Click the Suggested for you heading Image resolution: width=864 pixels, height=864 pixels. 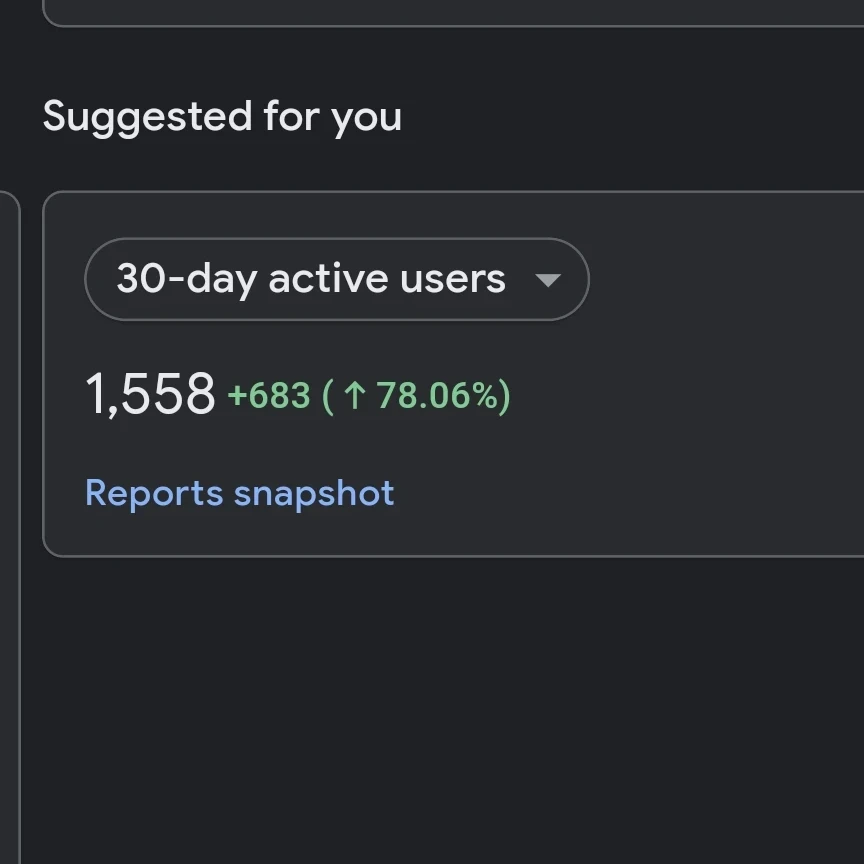pyautogui.click(x=222, y=117)
